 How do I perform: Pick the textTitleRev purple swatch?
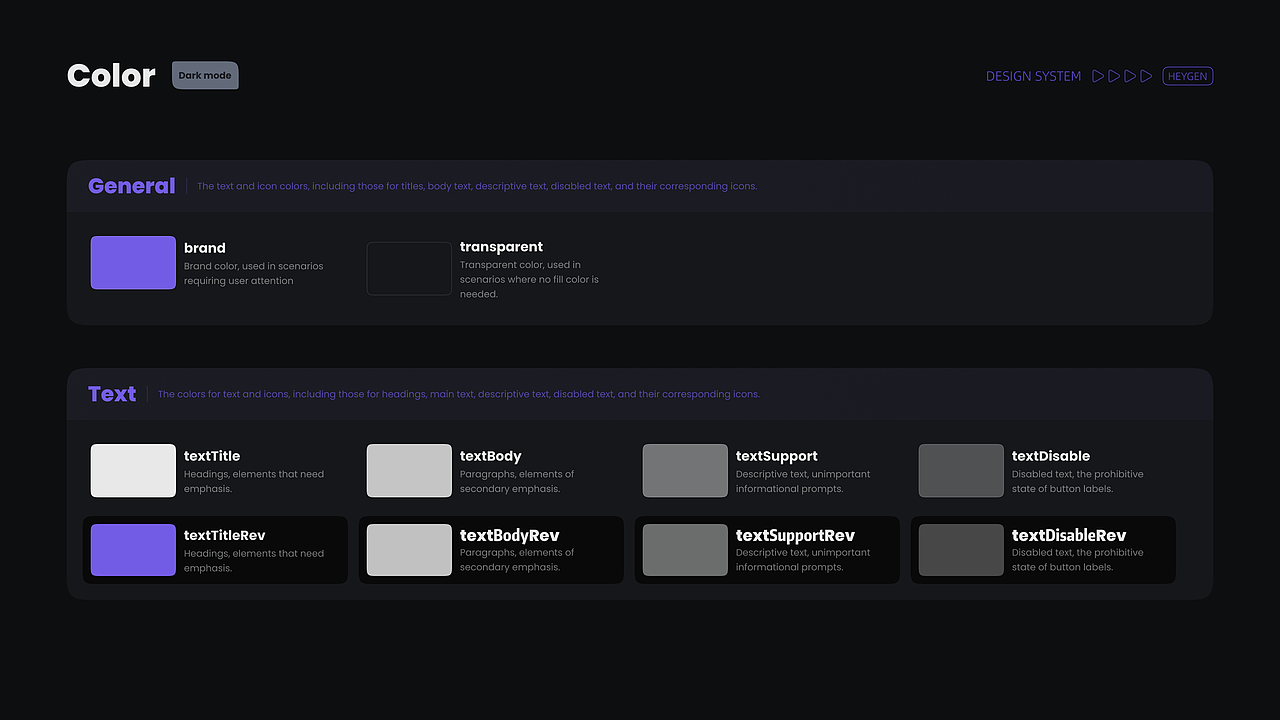point(133,550)
